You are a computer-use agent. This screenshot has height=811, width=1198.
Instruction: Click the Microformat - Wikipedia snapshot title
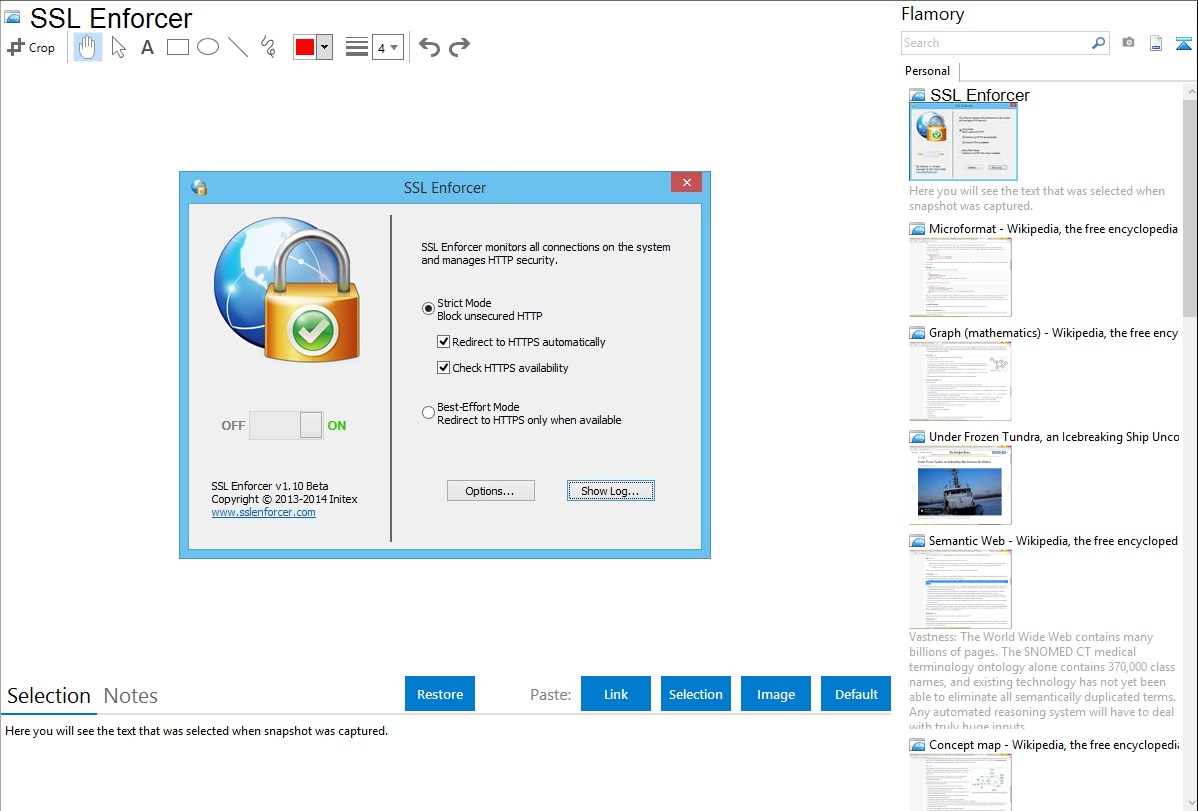click(1053, 229)
